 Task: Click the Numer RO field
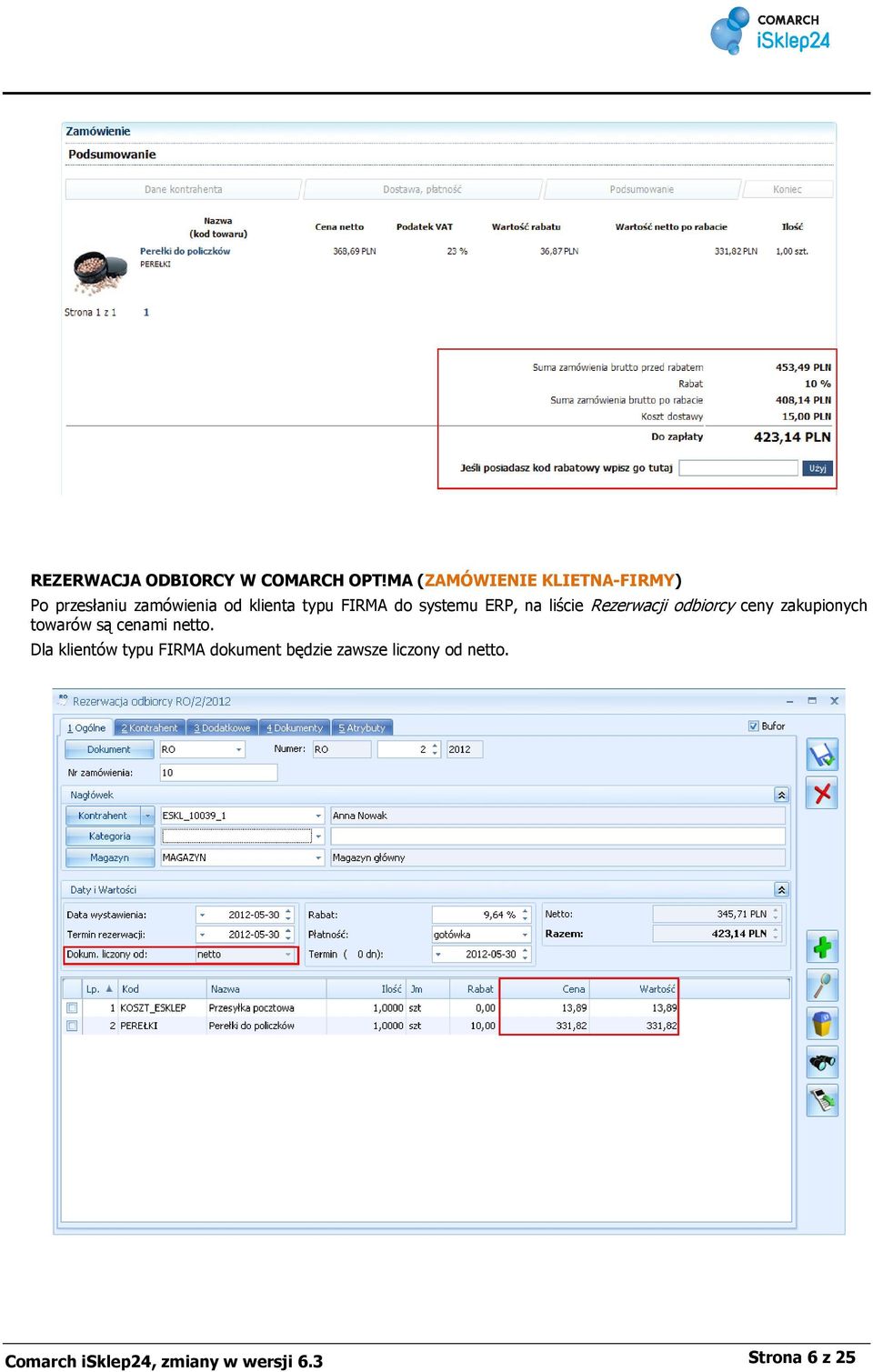pos(342,749)
